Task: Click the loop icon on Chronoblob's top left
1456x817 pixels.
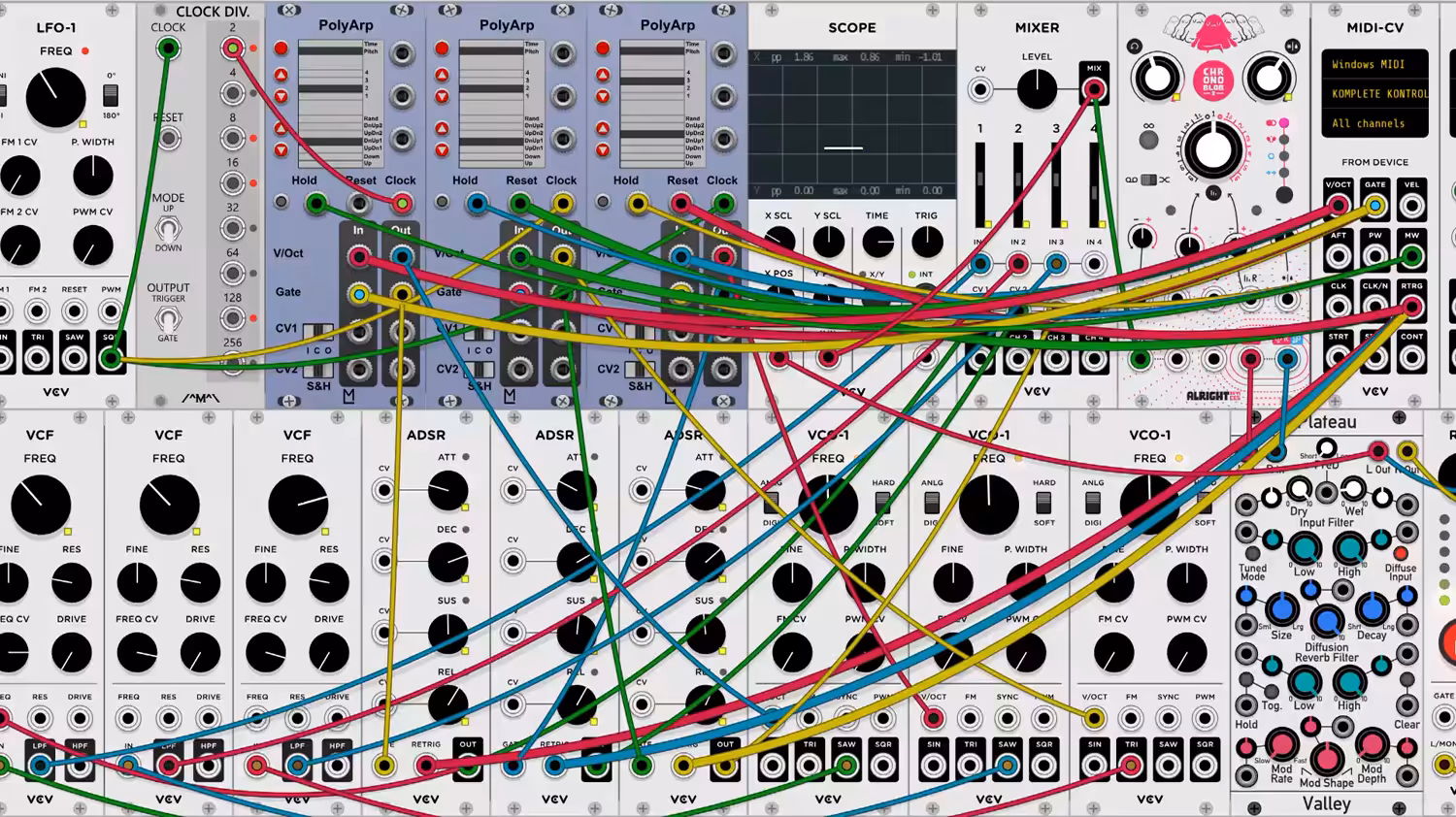Action: pyautogui.click(x=1134, y=46)
